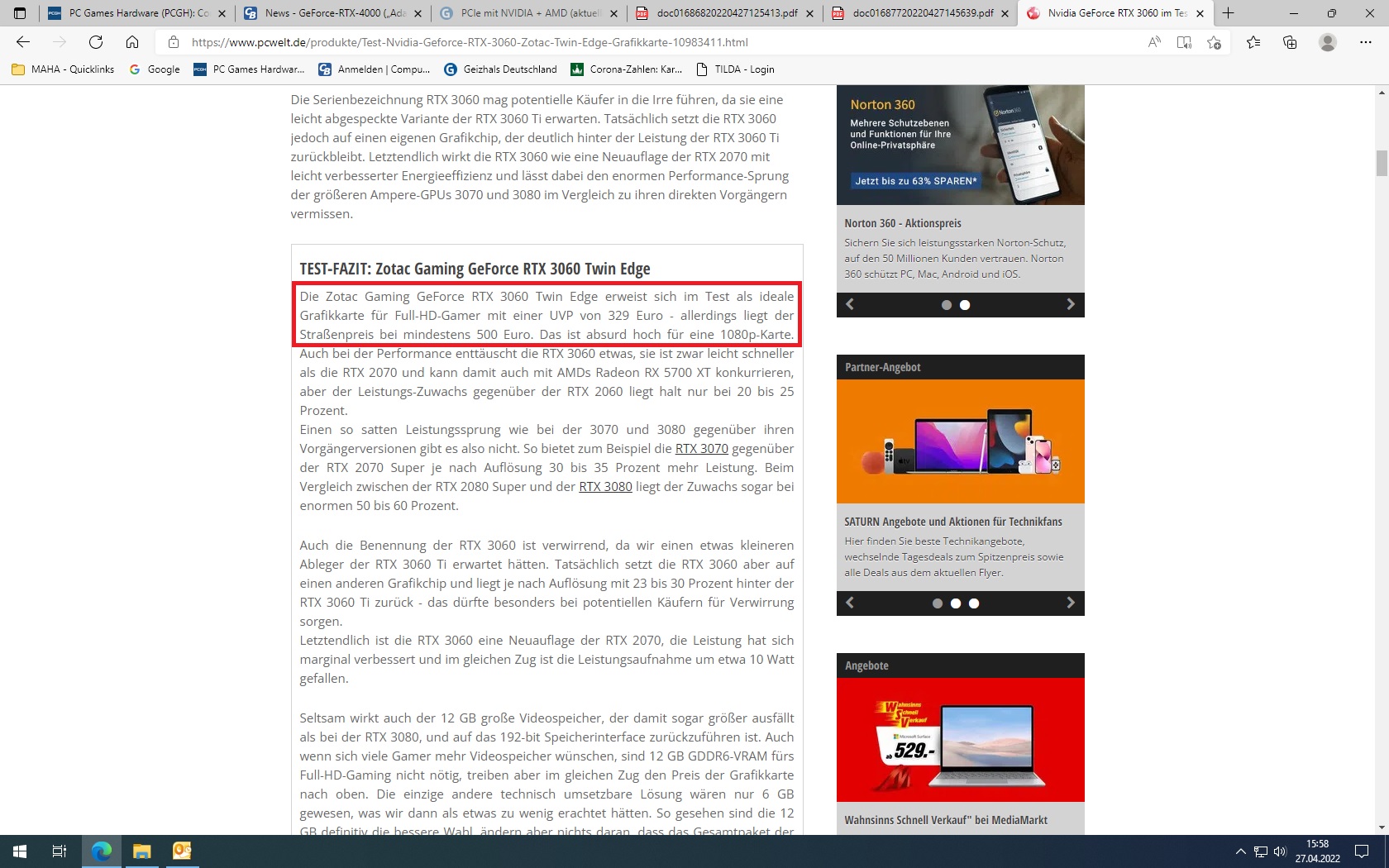Open Anmelden | Compu... bookmark
Viewport: 1389px width, 868px height.
tap(375, 69)
